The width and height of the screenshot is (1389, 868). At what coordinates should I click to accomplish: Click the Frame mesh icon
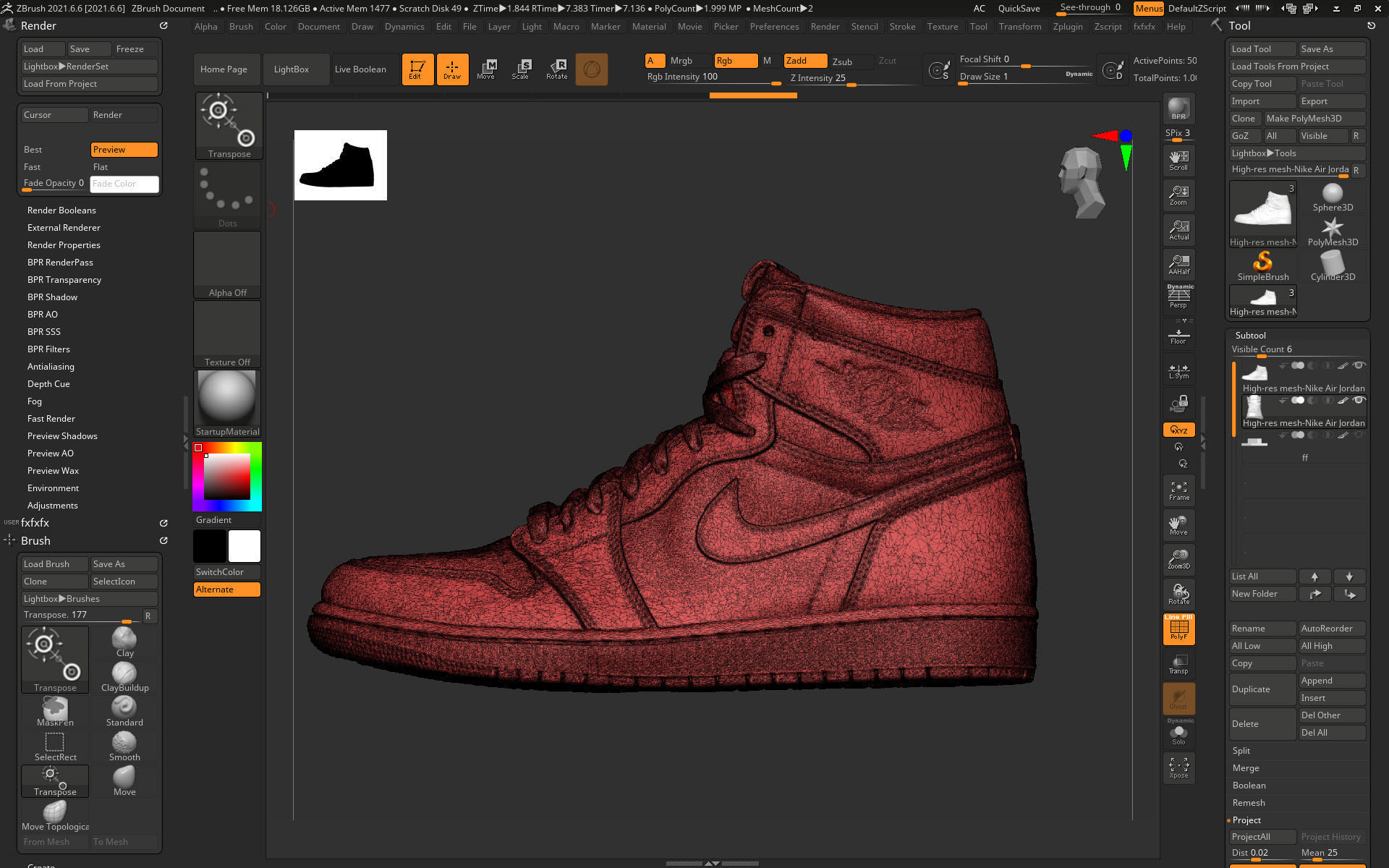pyautogui.click(x=1178, y=490)
